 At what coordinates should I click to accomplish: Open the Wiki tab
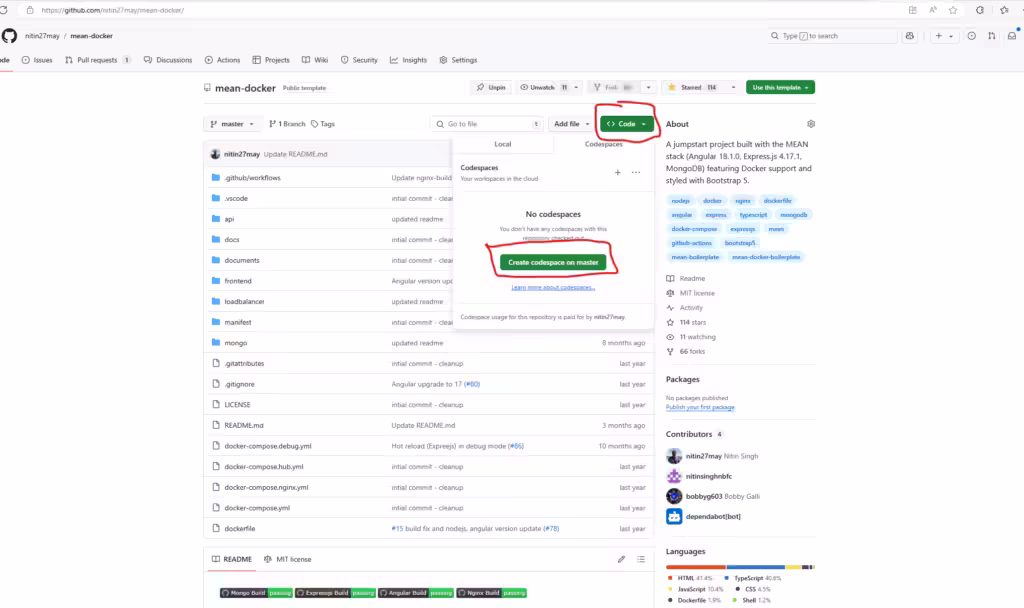315,60
